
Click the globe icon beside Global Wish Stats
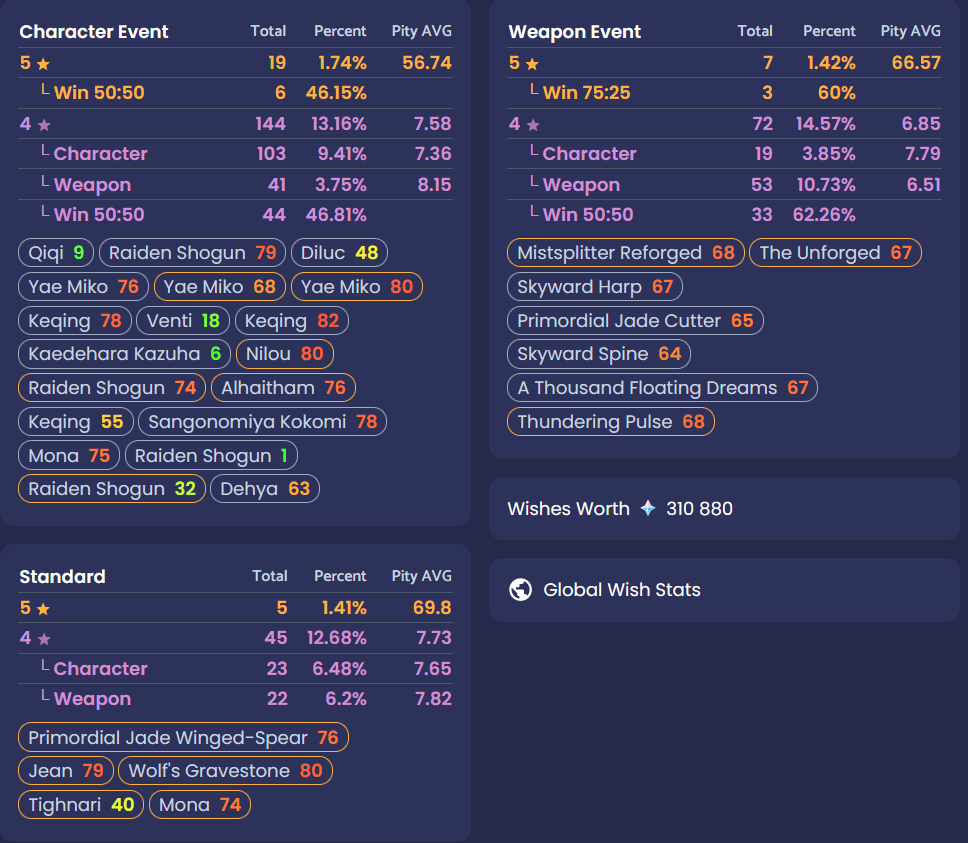pyautogui.click(x=520, y=590)
